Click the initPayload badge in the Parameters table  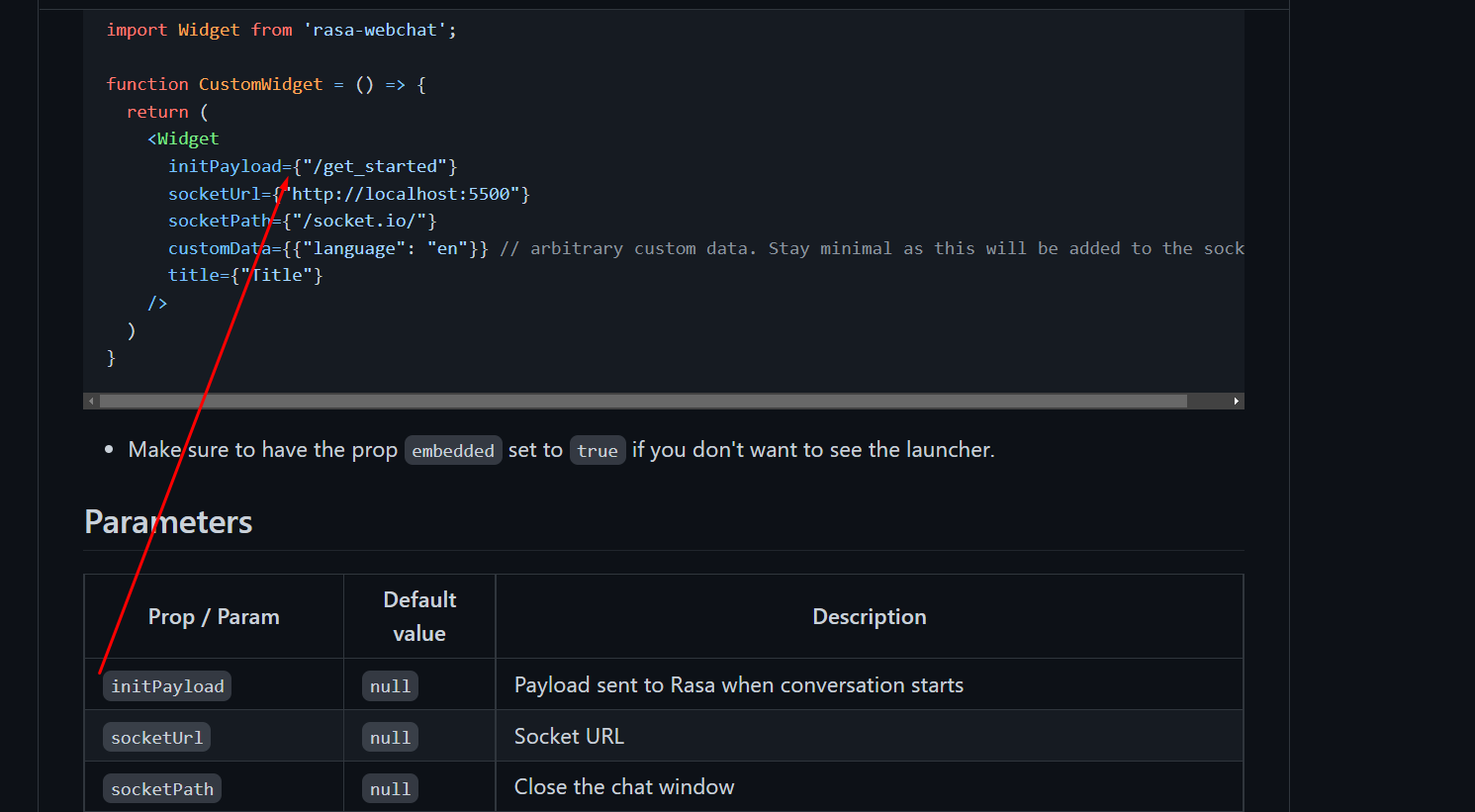point(166,684)
